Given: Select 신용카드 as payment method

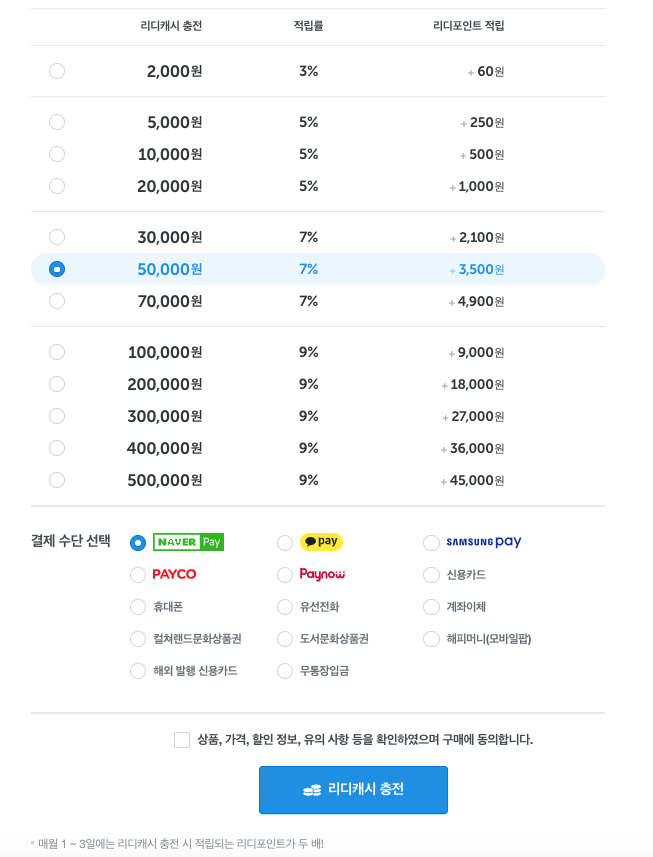Looking at the screenshot, I should 465,575.
